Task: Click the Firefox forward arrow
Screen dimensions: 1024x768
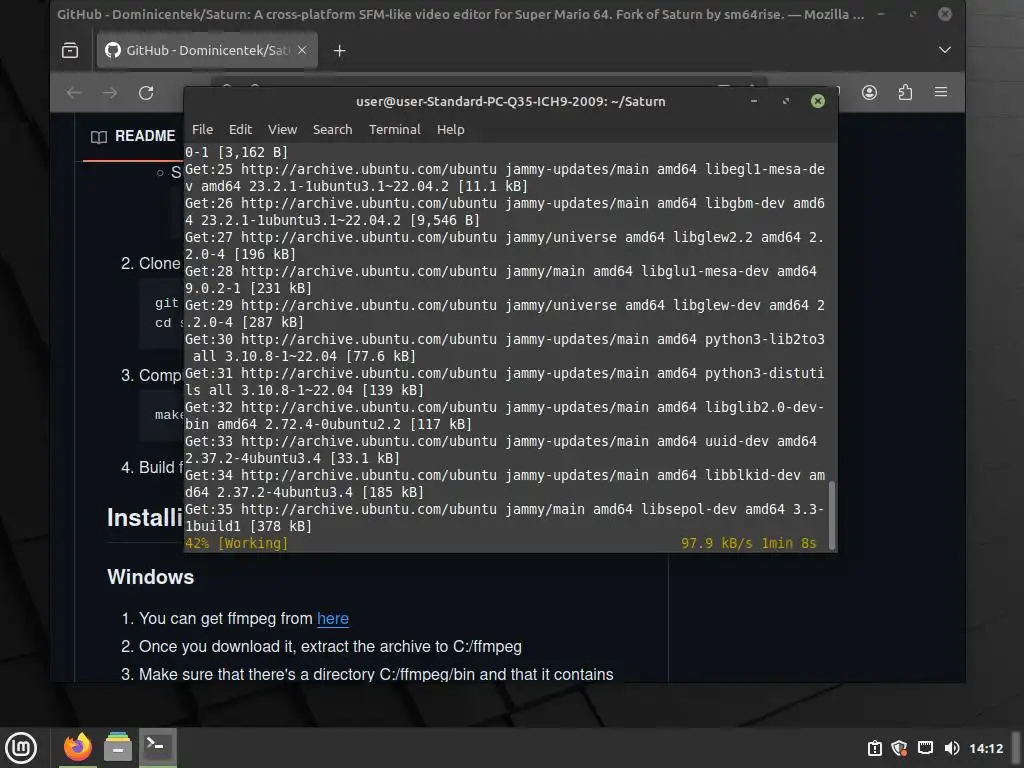Action: [110, 93]
